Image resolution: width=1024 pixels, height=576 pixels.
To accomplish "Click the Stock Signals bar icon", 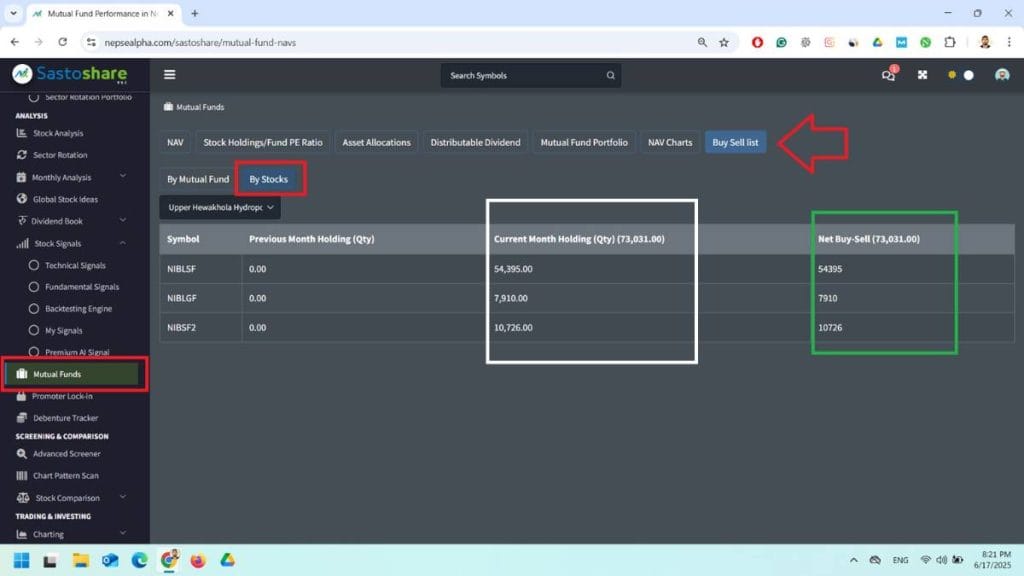I will click(22, 243).
